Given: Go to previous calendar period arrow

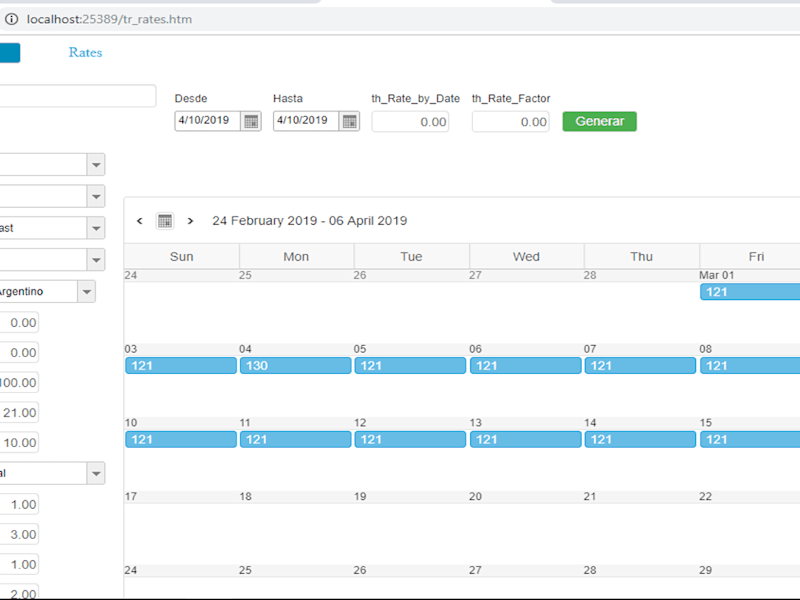Looking at the screenshot, I should pyautogui.click(x=140, y=221).
